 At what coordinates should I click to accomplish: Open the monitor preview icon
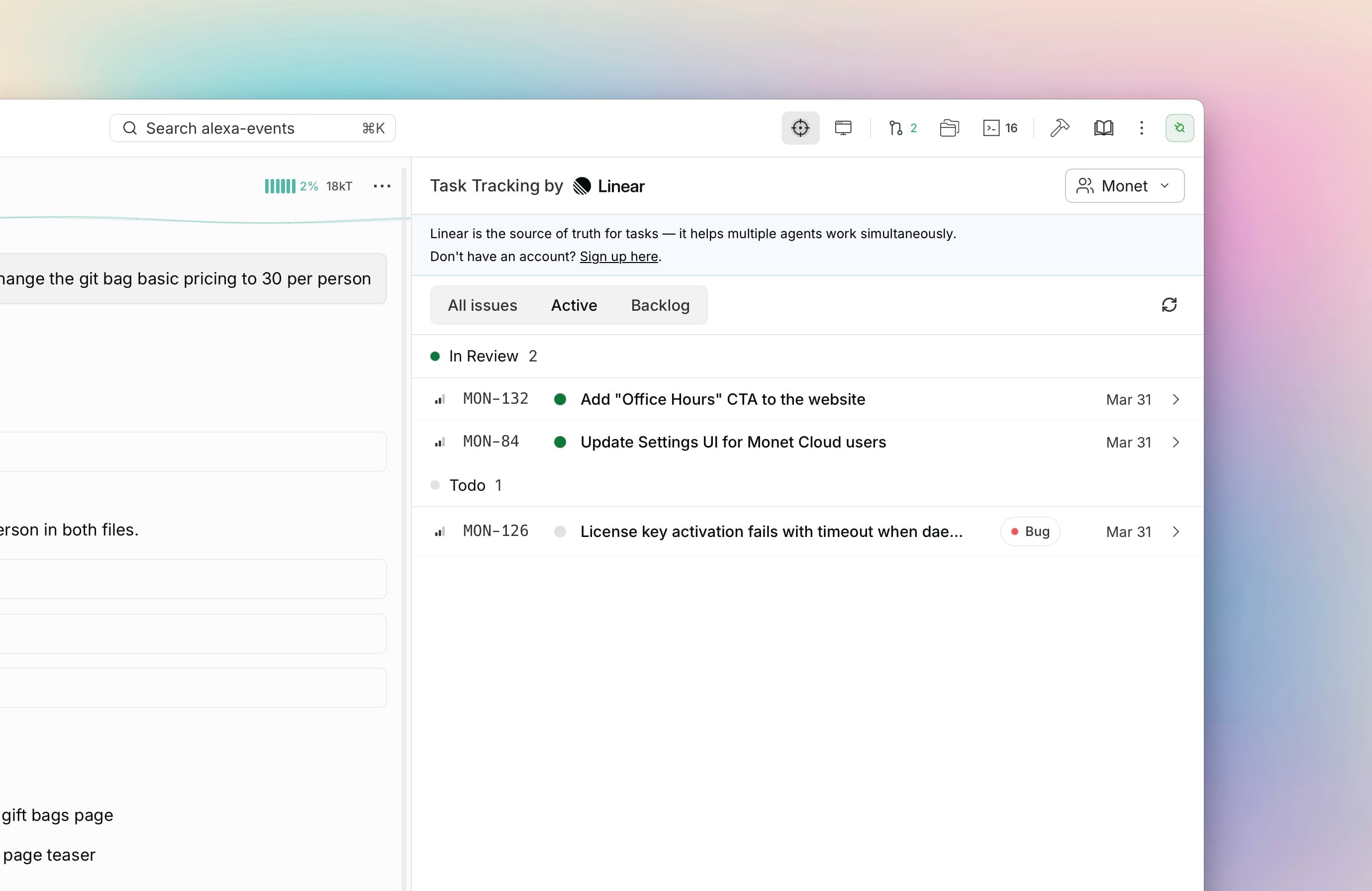coord(843,128)
